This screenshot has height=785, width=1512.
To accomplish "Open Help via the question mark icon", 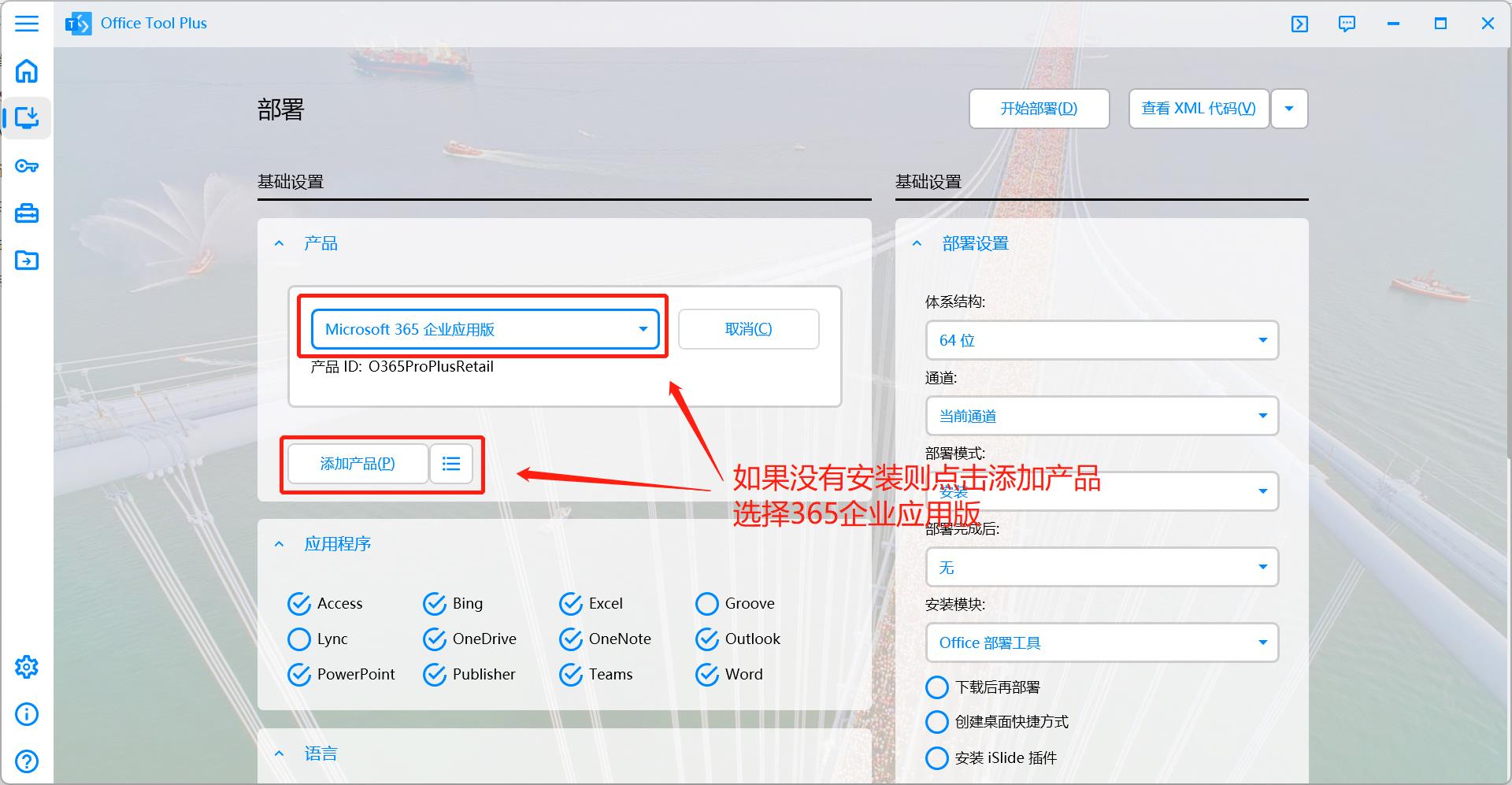I will tap(27, 761).
